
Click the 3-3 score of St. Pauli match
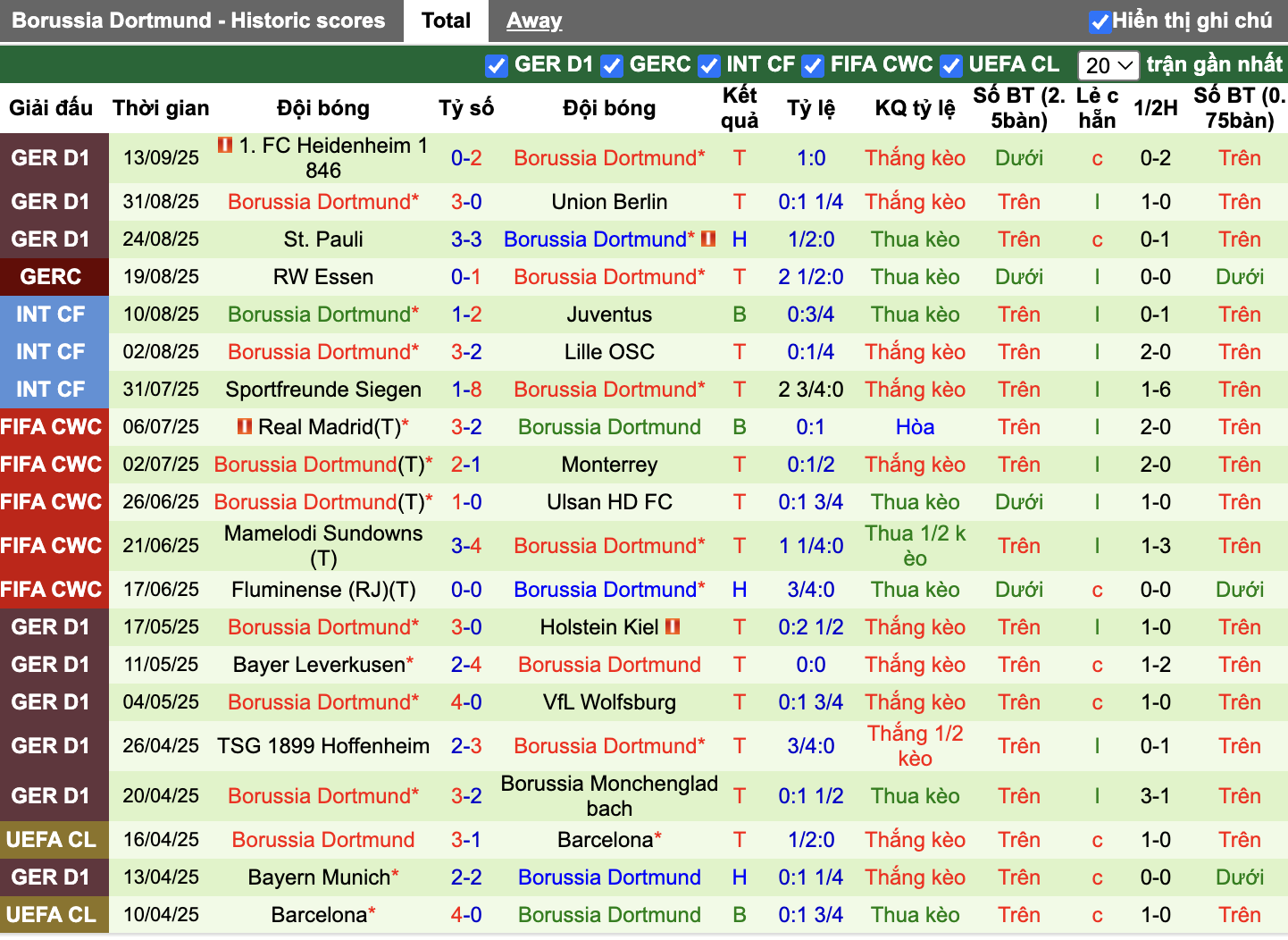coord(466,239)
